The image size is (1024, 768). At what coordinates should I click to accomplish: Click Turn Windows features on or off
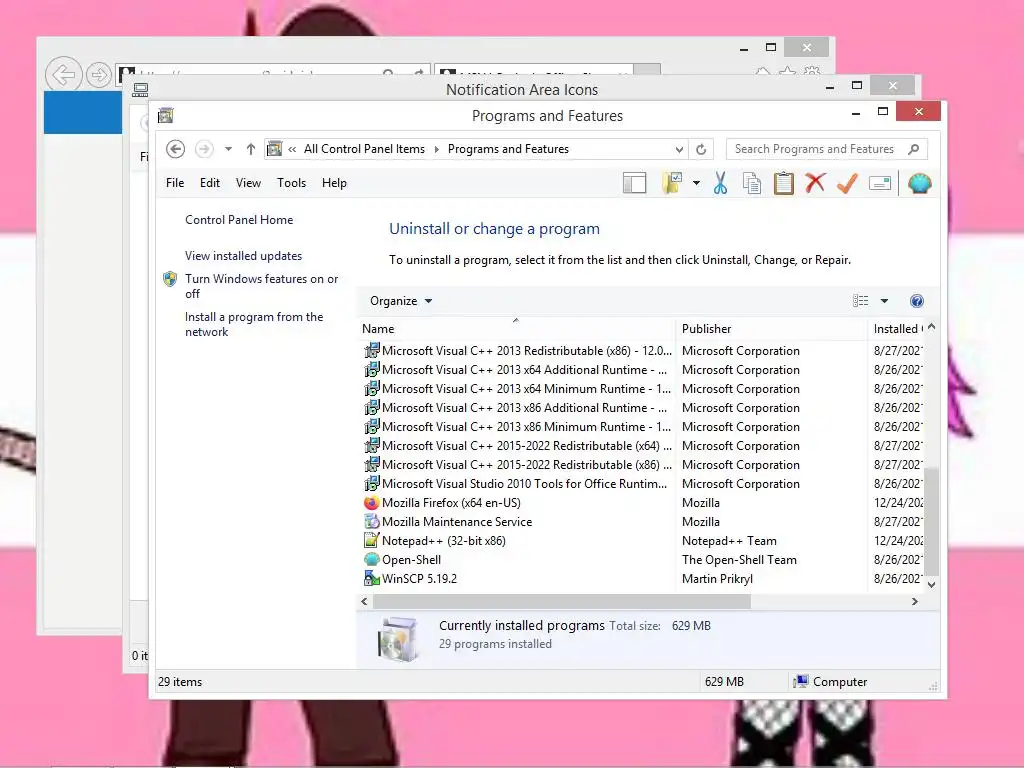pos(261,286)
